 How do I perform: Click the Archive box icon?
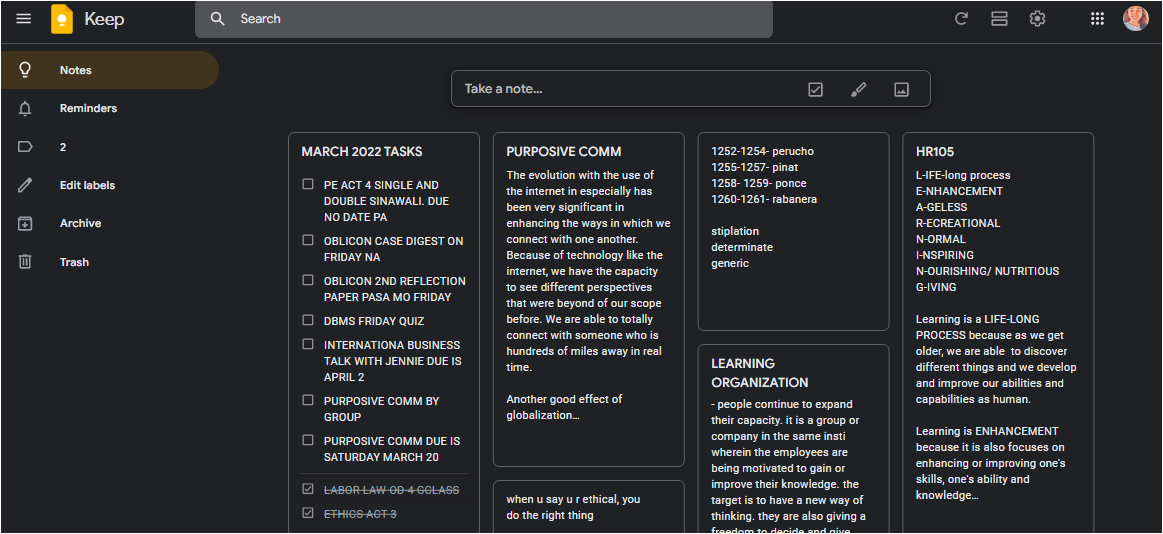tap(24, 223)
